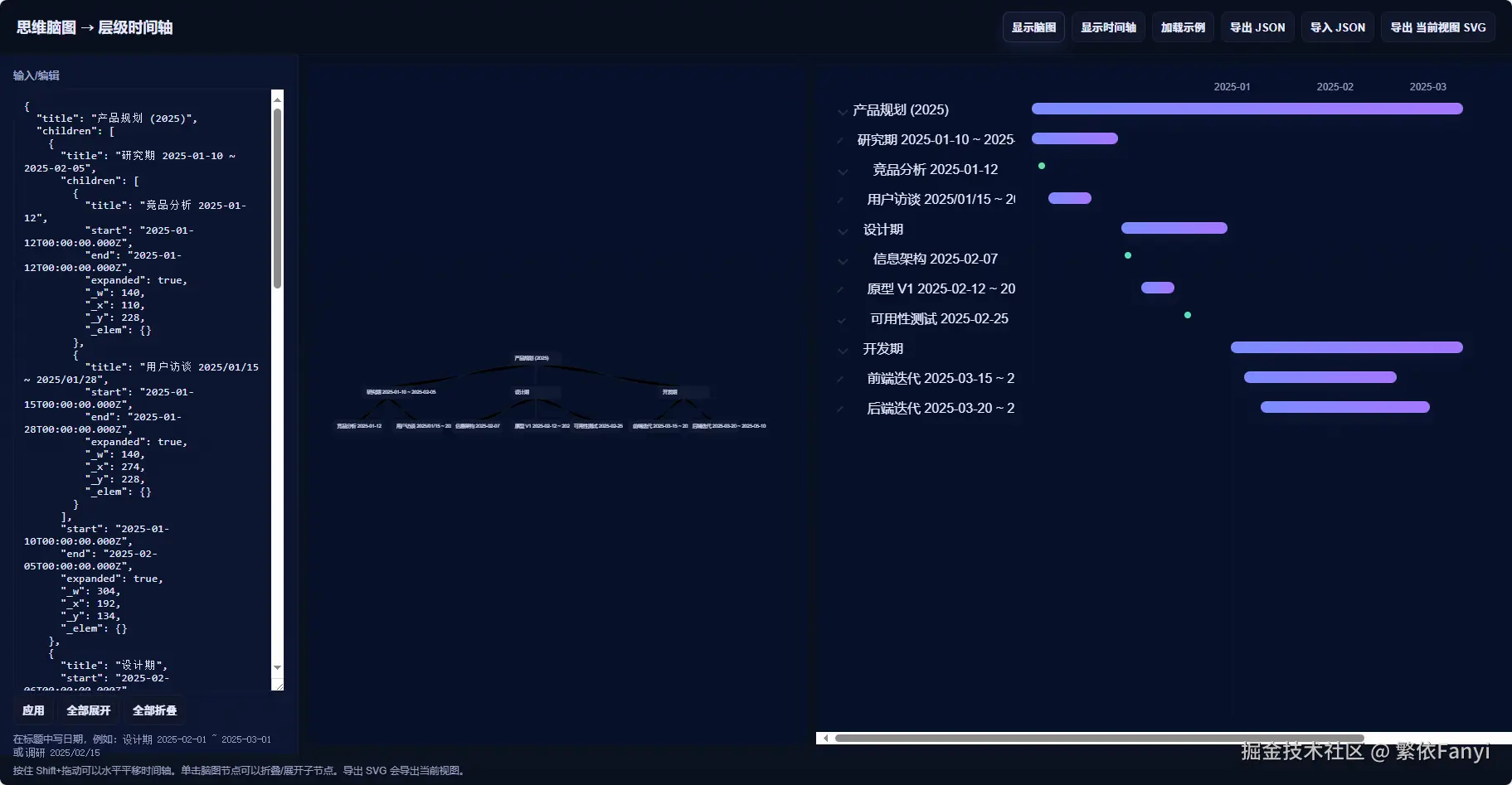
Task: Load sample data with 加载示例
Action: (1183, 27)
